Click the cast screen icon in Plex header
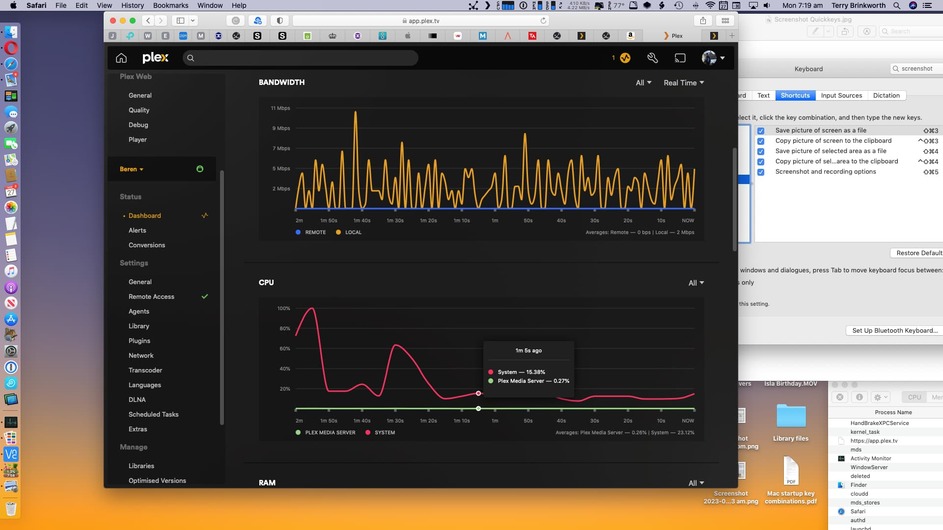This screenshot has width=943, height=530. point(680,58)
